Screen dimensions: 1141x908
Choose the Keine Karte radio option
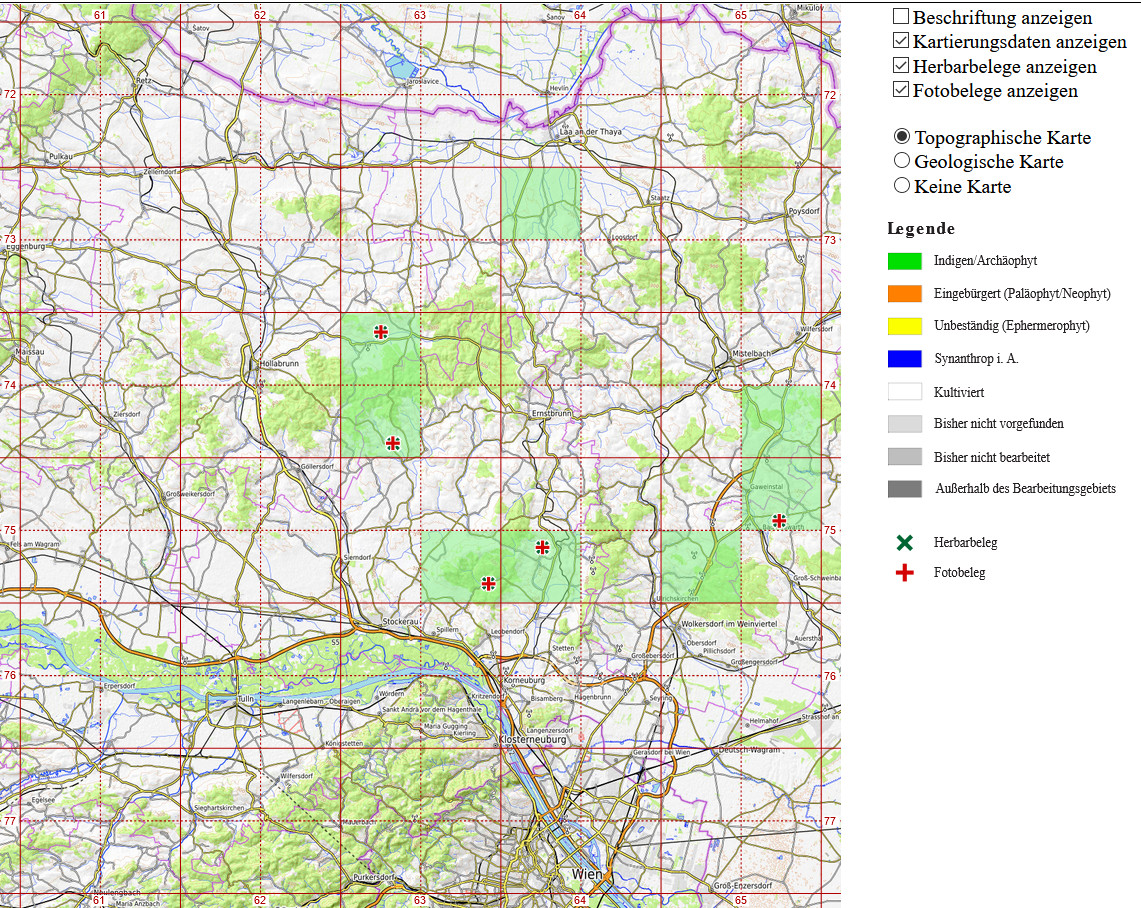pyautogui.click(x=902, y=185)
